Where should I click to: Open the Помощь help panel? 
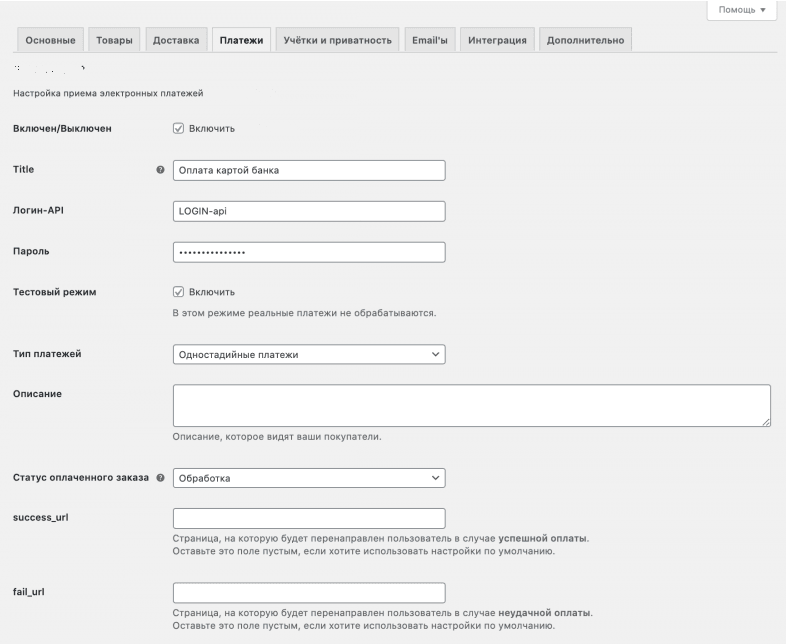point(741,10)
